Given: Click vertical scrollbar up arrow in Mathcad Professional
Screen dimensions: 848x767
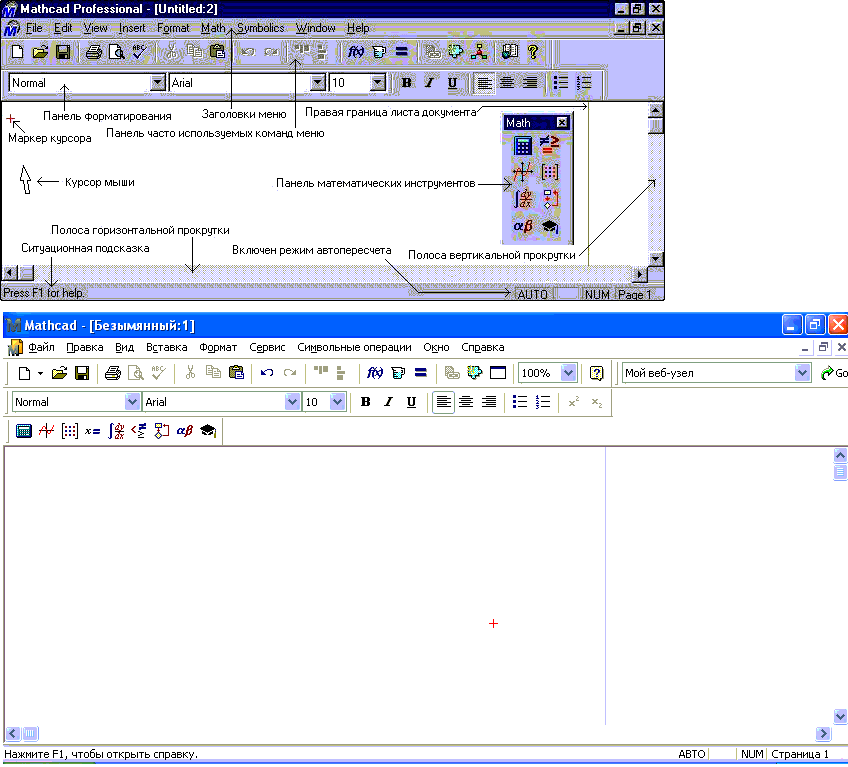Looking at the screenshot, I should pyautogui.click(x=655, y=110).
